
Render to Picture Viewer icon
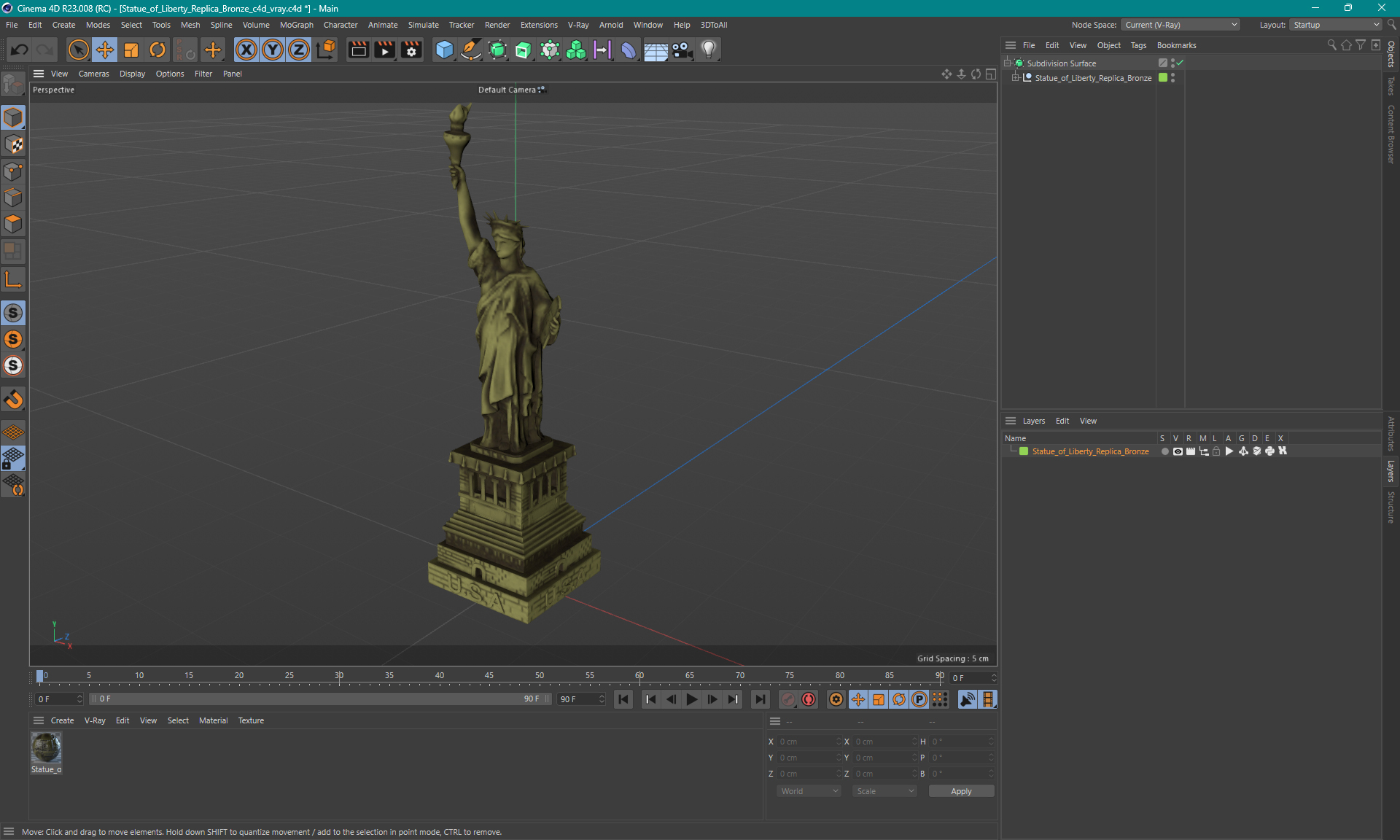coord(384,50)
